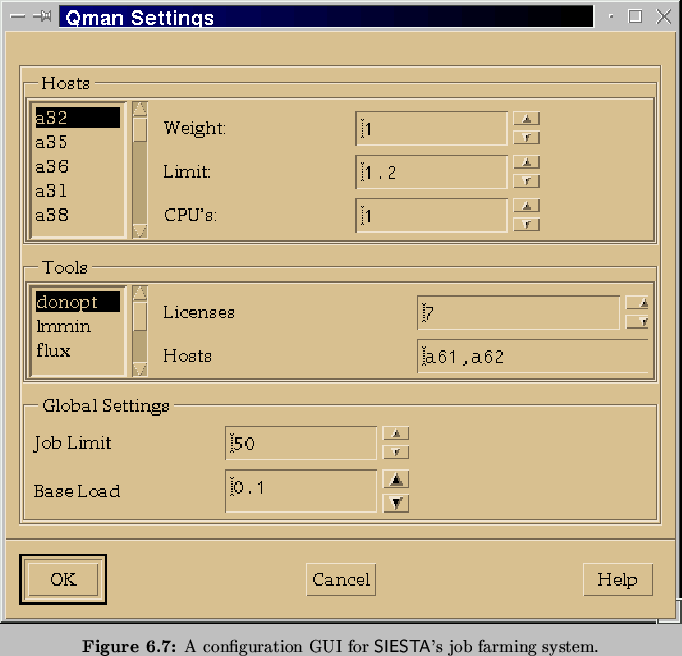Select host a32 in Hosts list
The width and height of the screenshot is (682, 656).
[77, 117]
